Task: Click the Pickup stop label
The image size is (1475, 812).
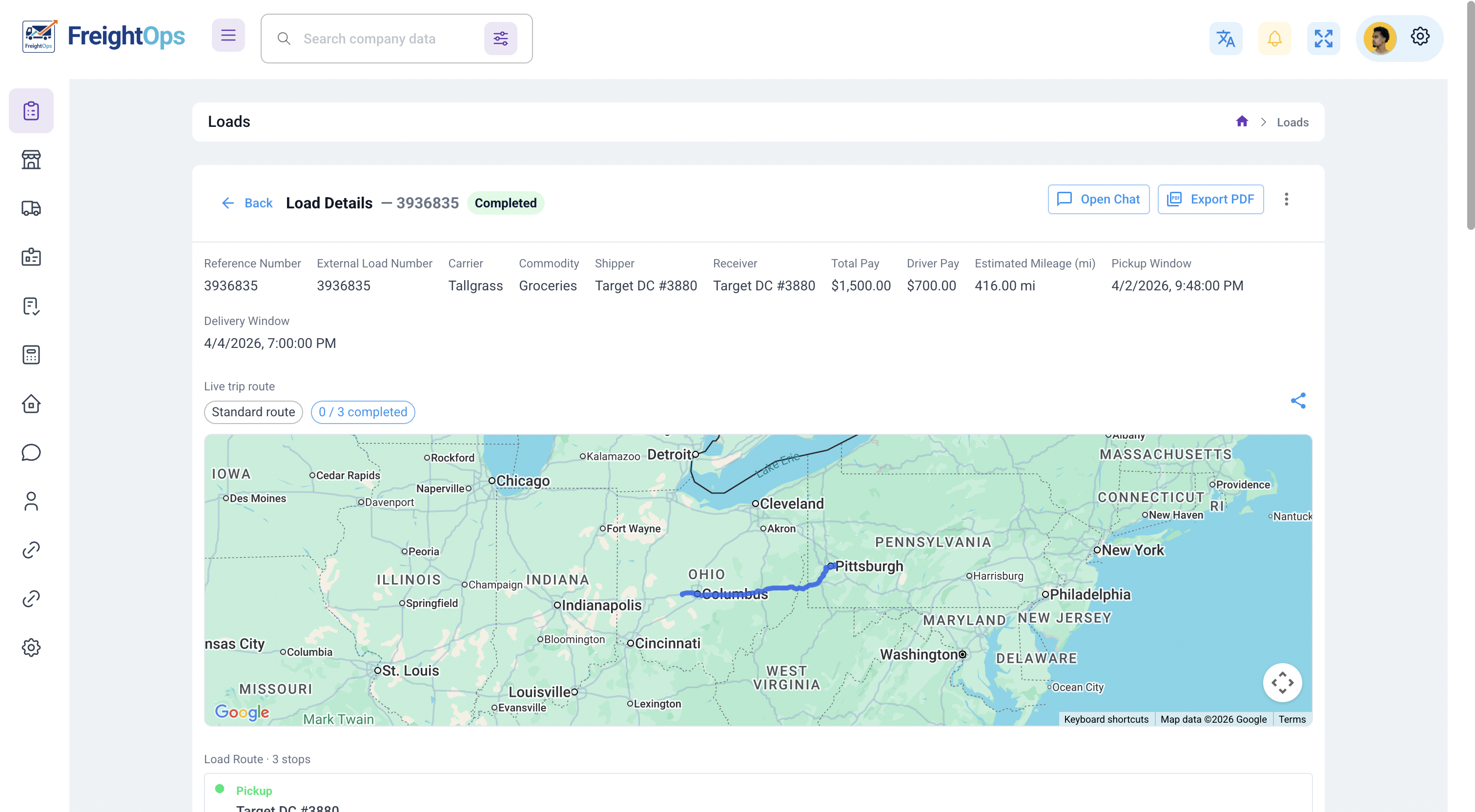Action: tap(254, 791)
